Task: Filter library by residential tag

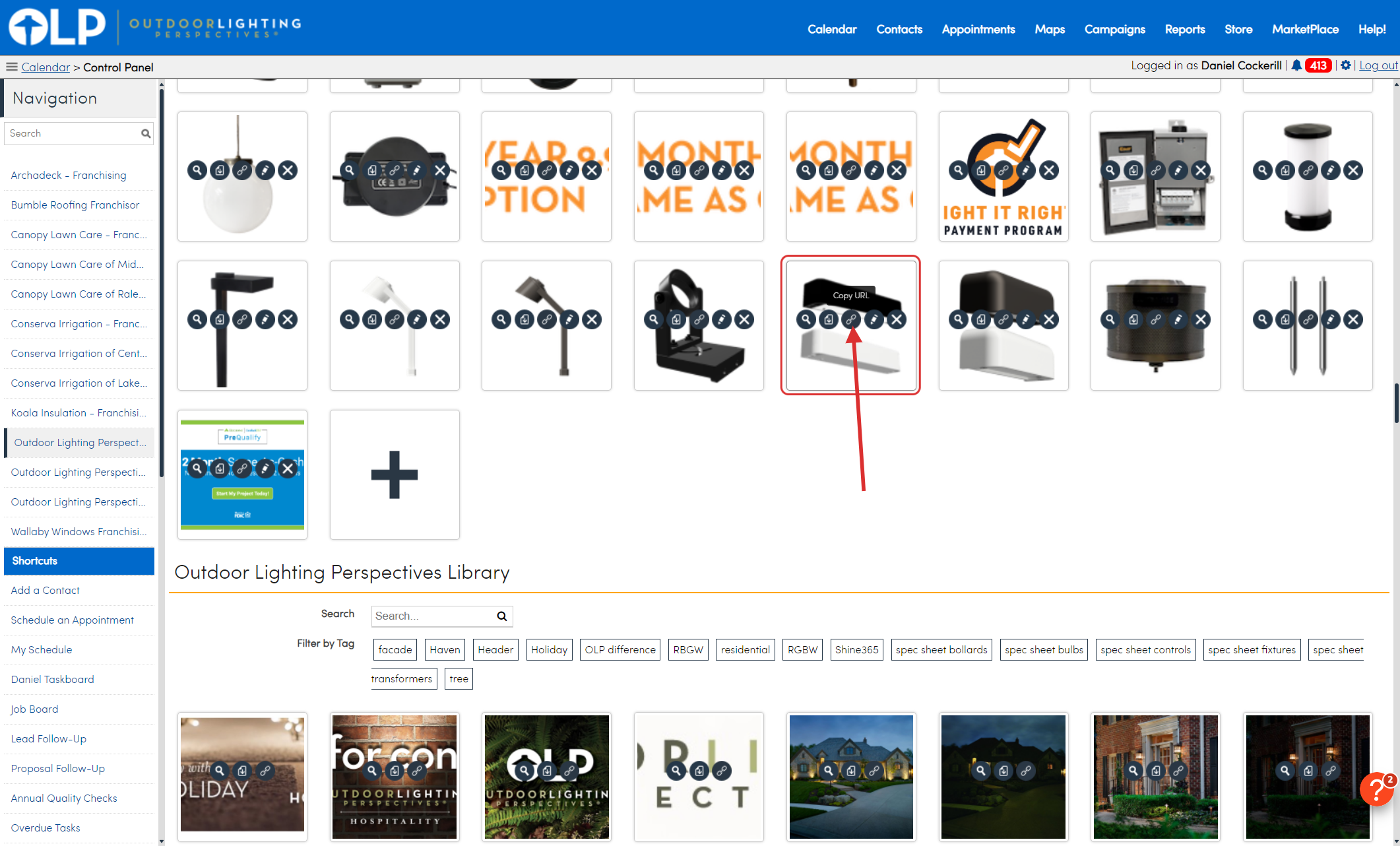Action: [746, 650]
